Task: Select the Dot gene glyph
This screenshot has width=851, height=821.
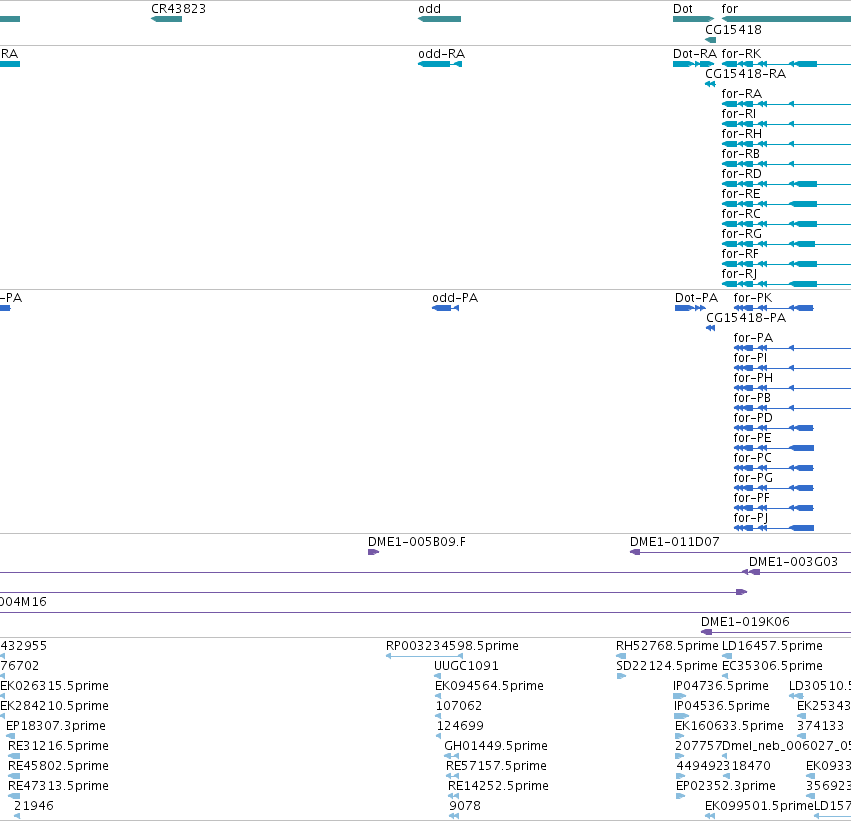Action: [694, 19]
